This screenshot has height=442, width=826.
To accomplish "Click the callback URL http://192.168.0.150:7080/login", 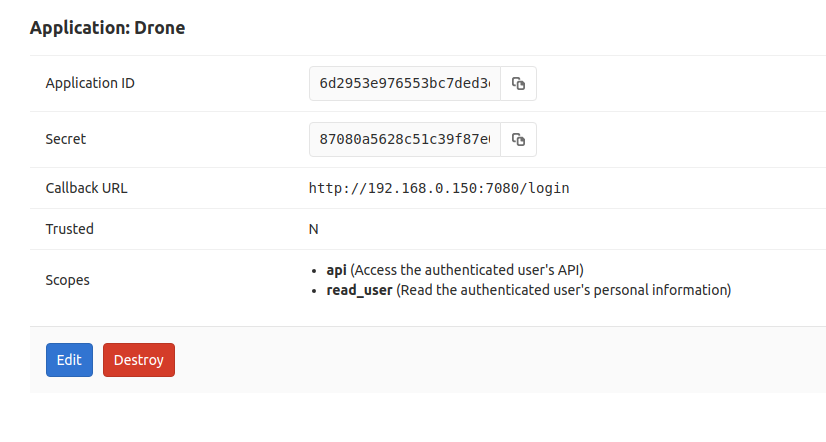I will 439,188.
